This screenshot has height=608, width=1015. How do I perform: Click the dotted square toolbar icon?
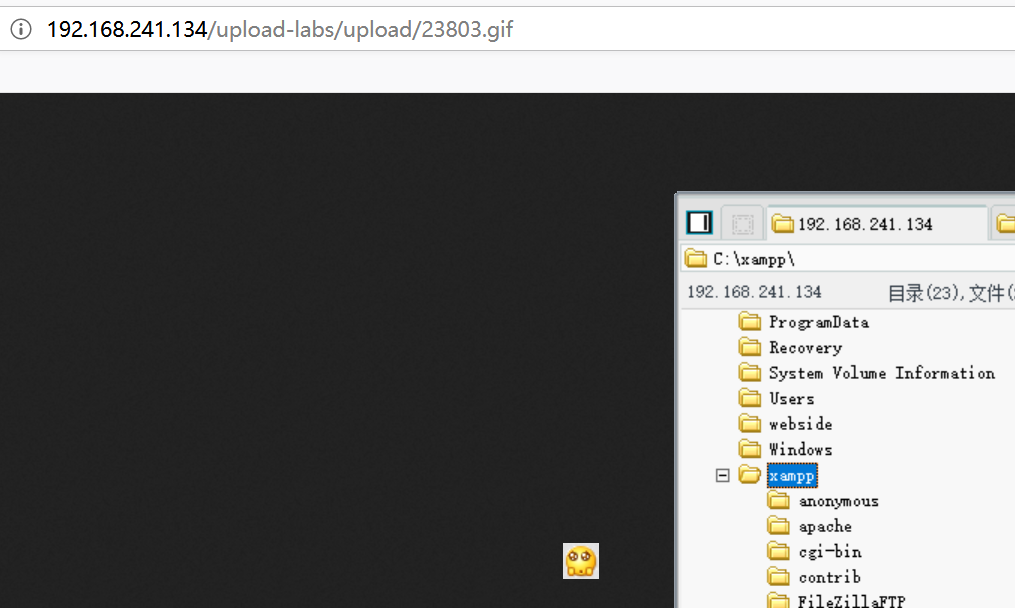[x=742, y=224]
